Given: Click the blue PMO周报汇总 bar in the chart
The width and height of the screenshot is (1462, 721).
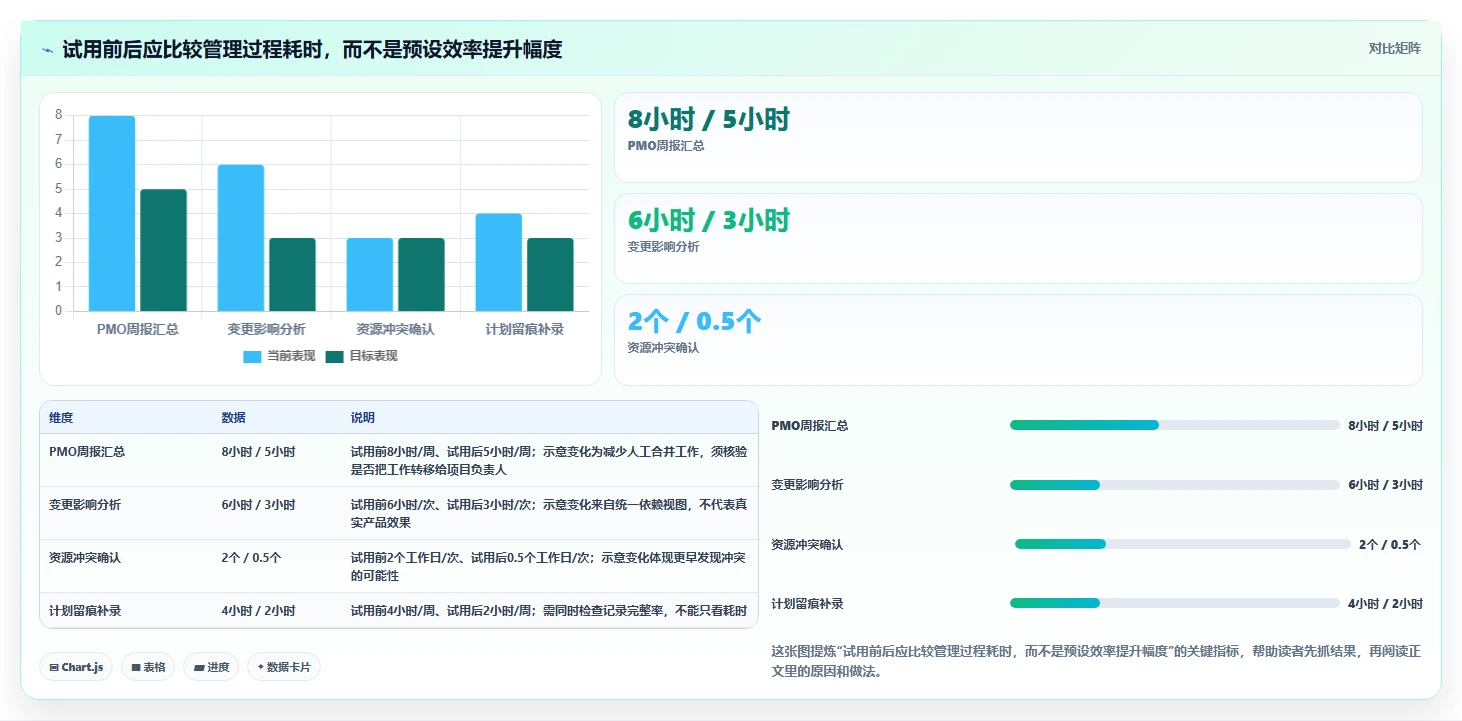Looking at the screenshot, I should click(x=112, y=213).
